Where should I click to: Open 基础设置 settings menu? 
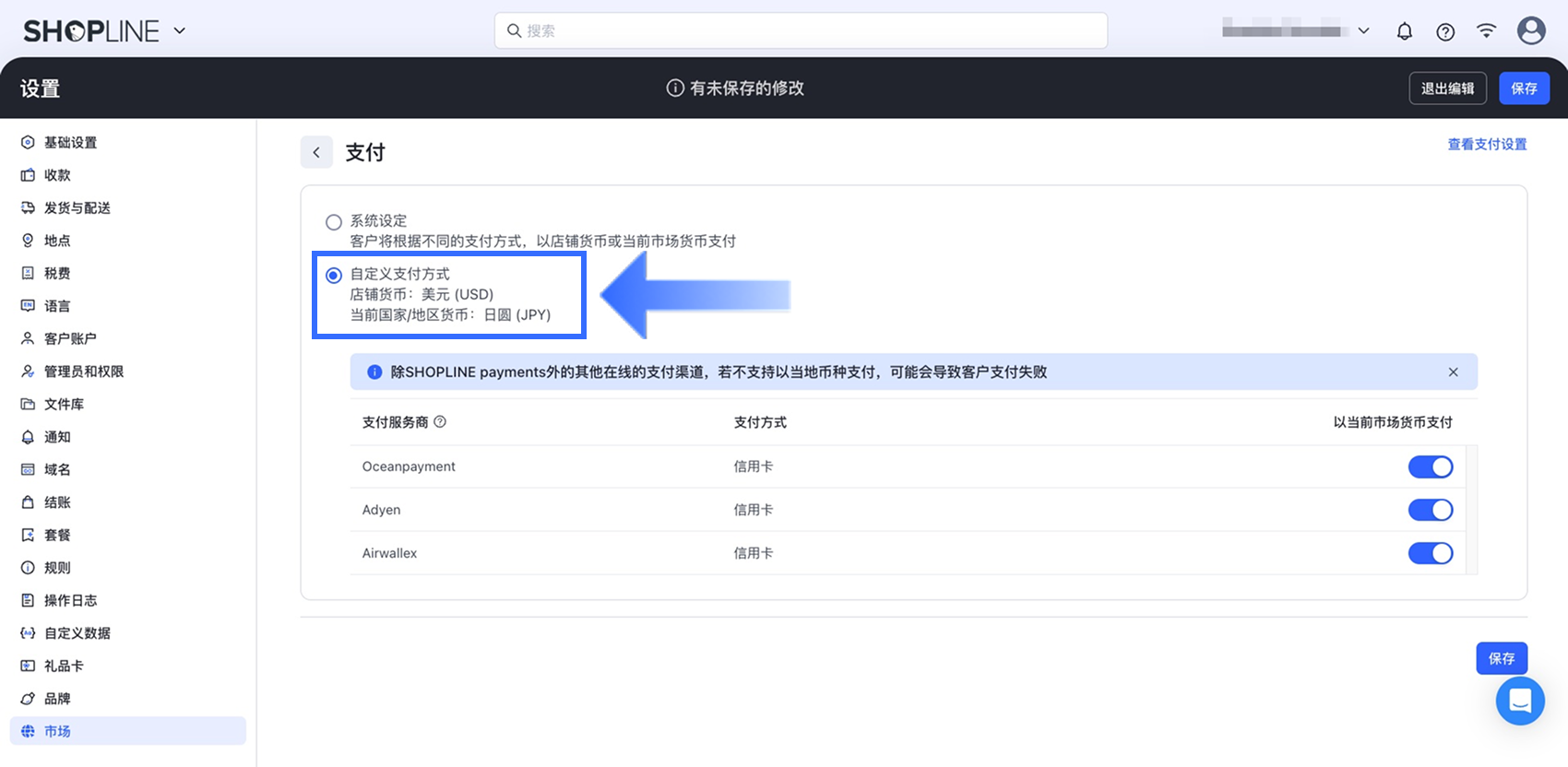tap(128, 142)
